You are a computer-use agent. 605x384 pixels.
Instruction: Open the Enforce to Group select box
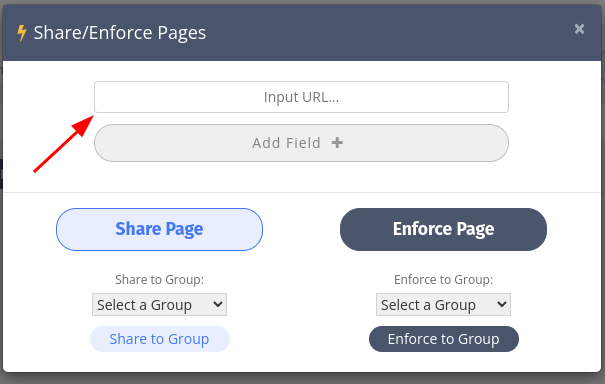pos(443,304)
